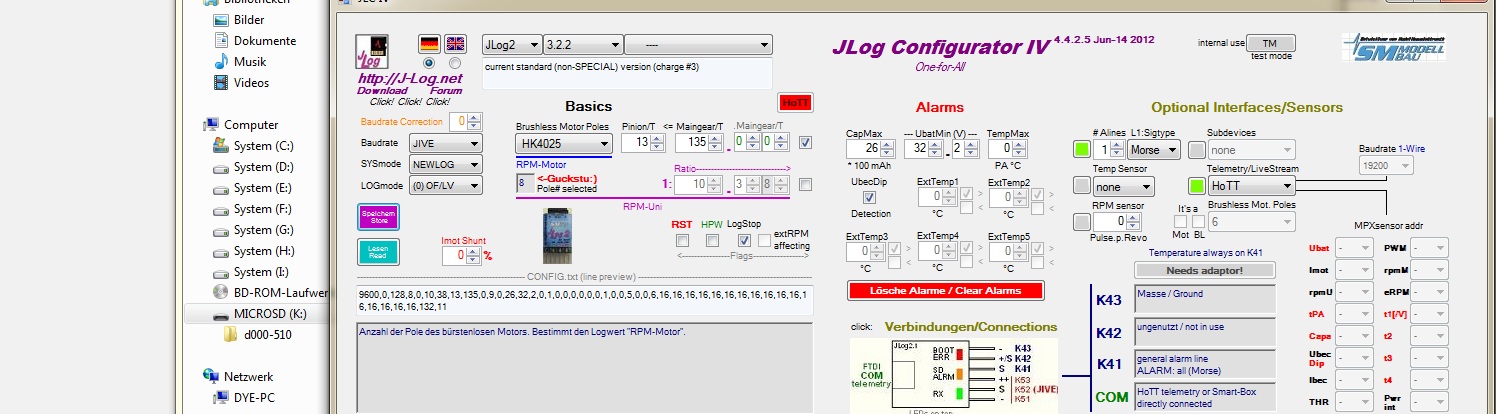Open the LOGmode (0) OF/LV dropdown
The image size is (1496, 414).
(447, 185)
